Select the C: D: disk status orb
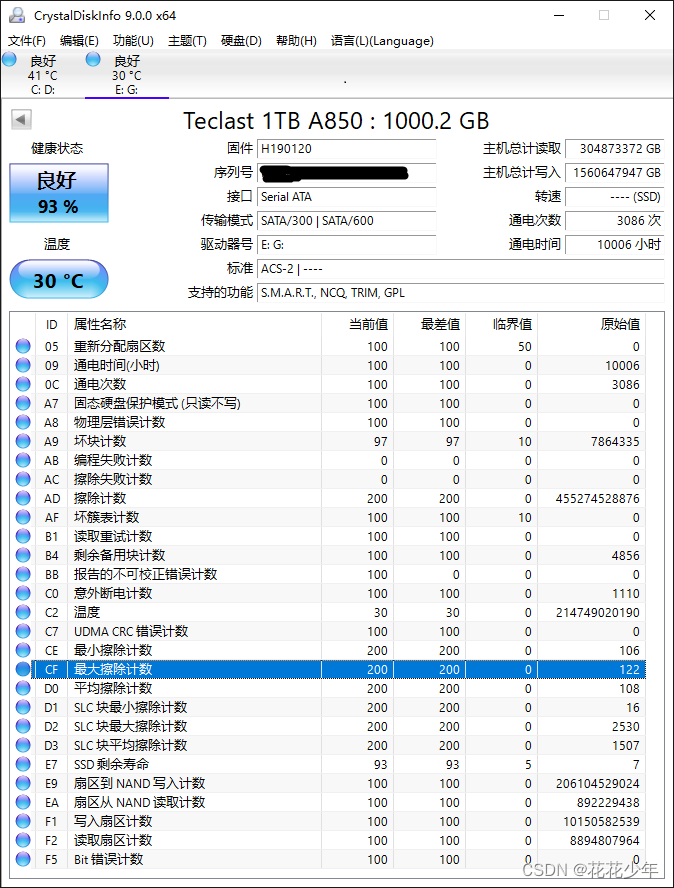This screenshot has height=888, width=674. [10, 59]
